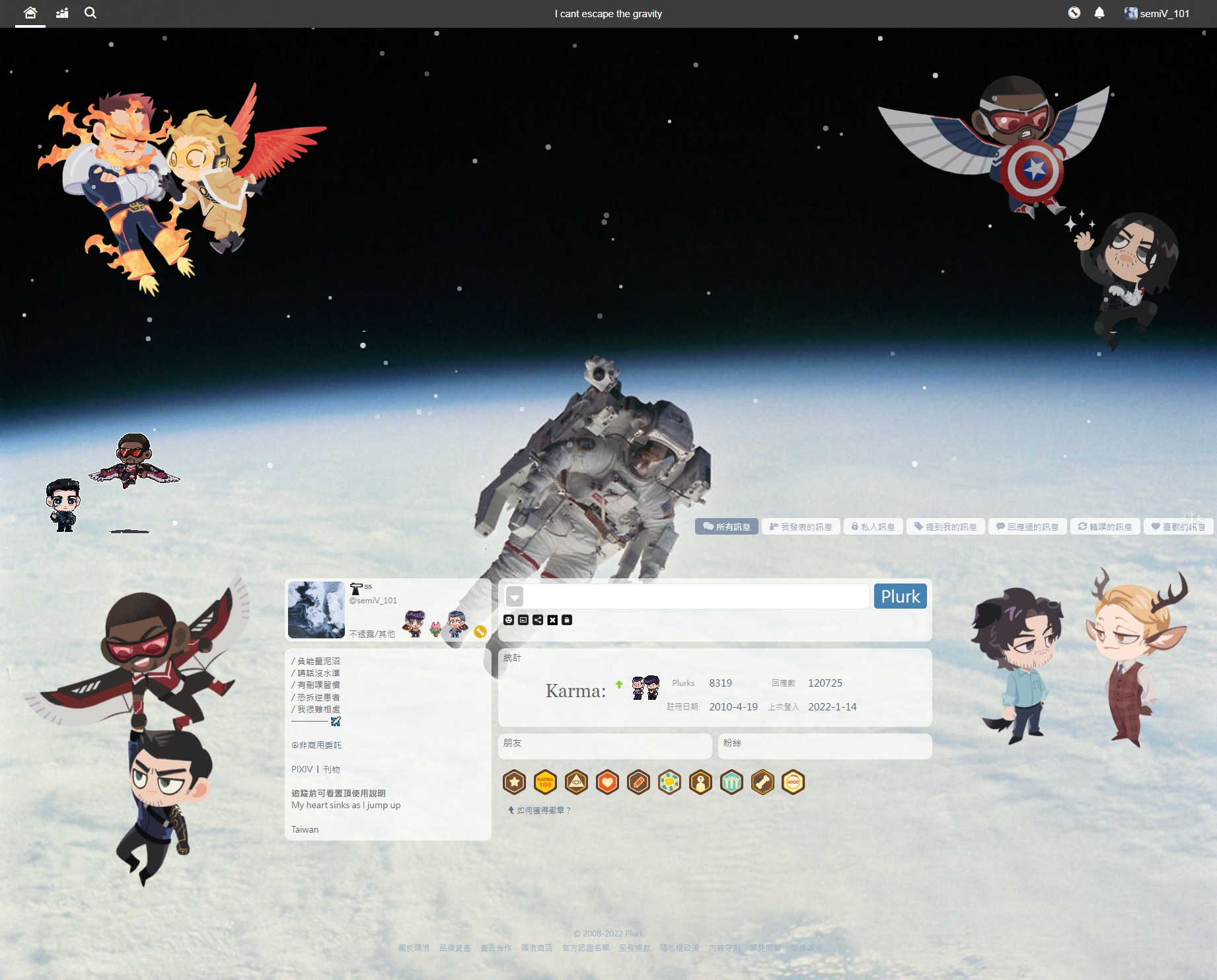Open footer link 品牌資產
Image resolution: width=1217 pixels, height=980 pixels.
(455, 948)
